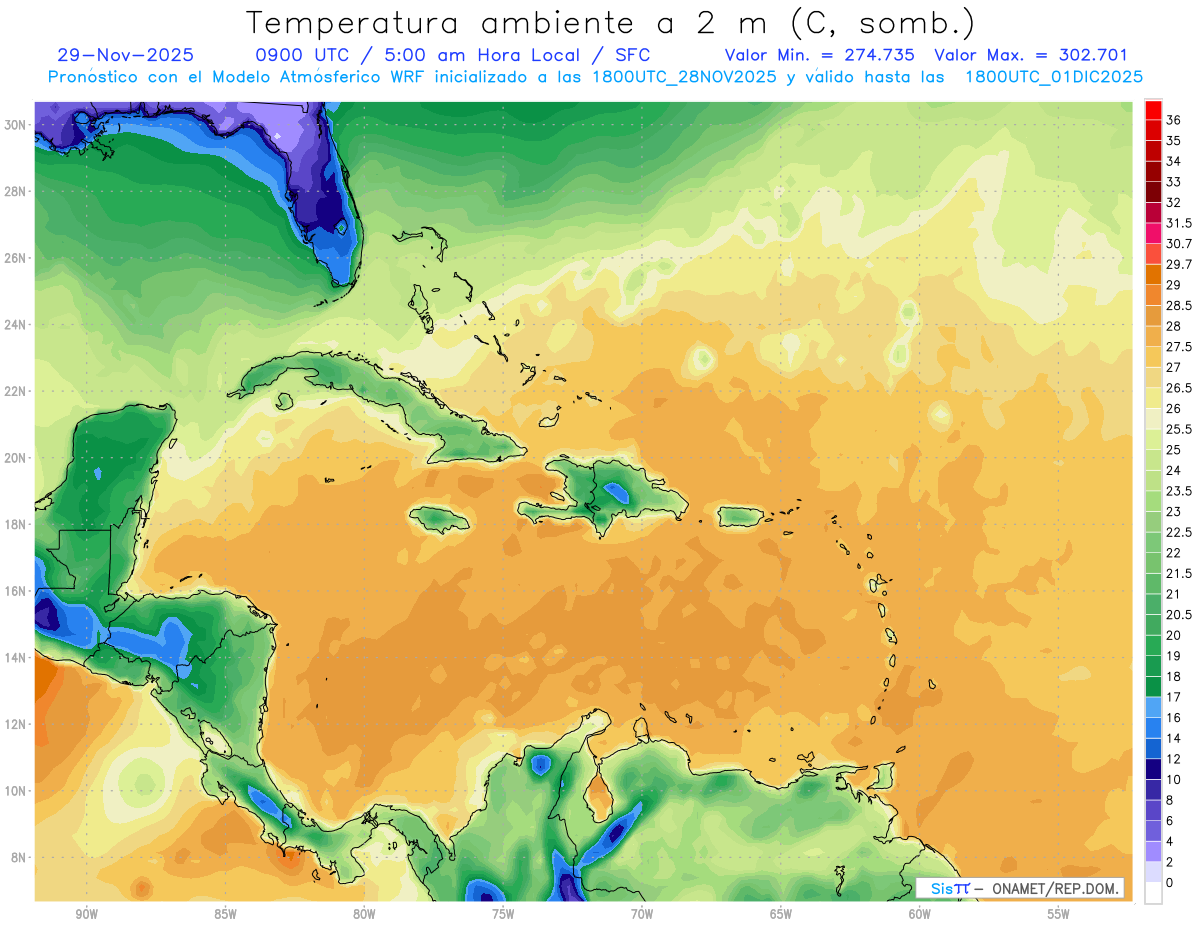Screen dimensions: 1200x927
Task: Click the legend value 23.5
Action: pyautogui.click(x=1179, y=491)
